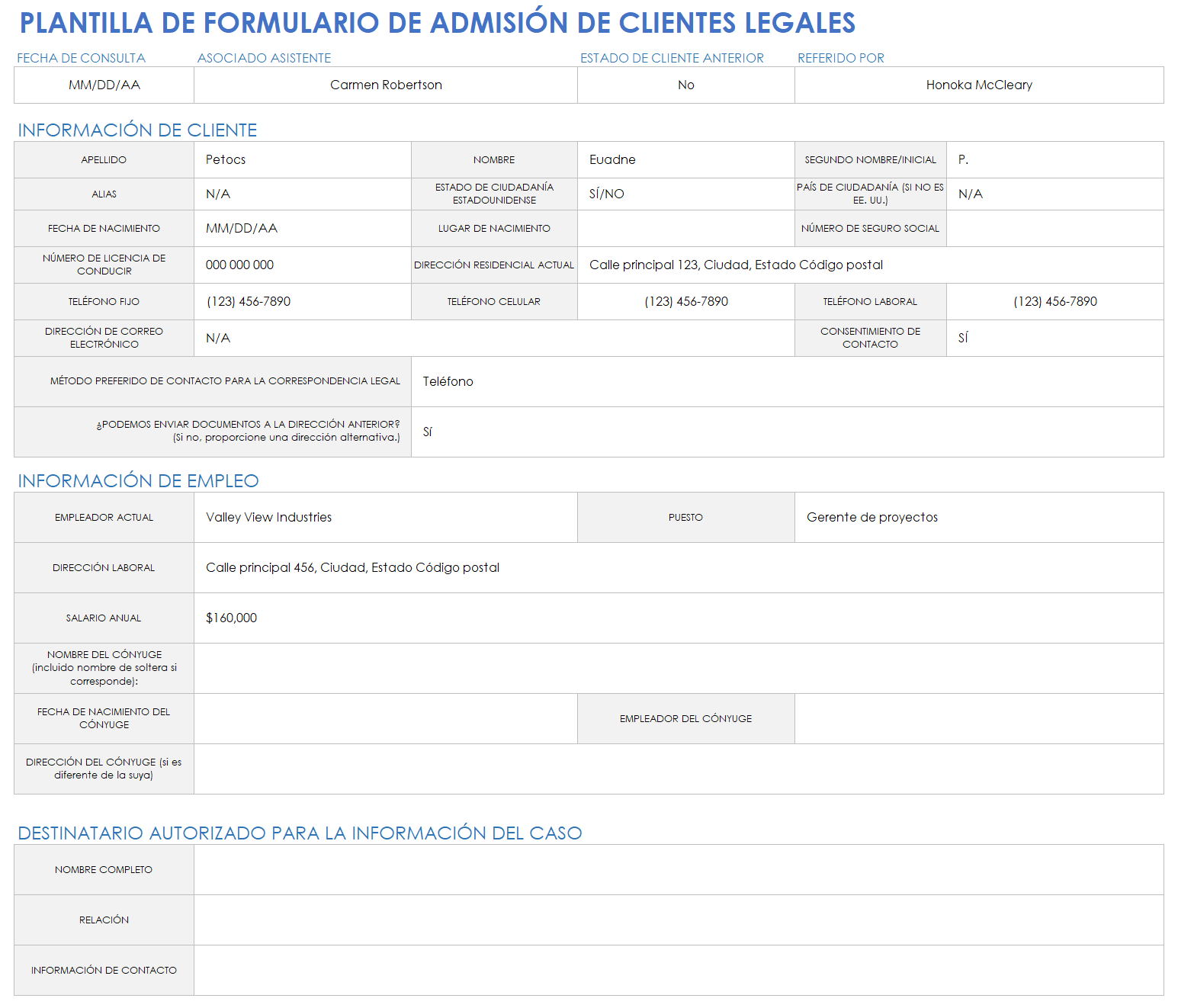Click the Alias value N/A

[x=303, y=194]
